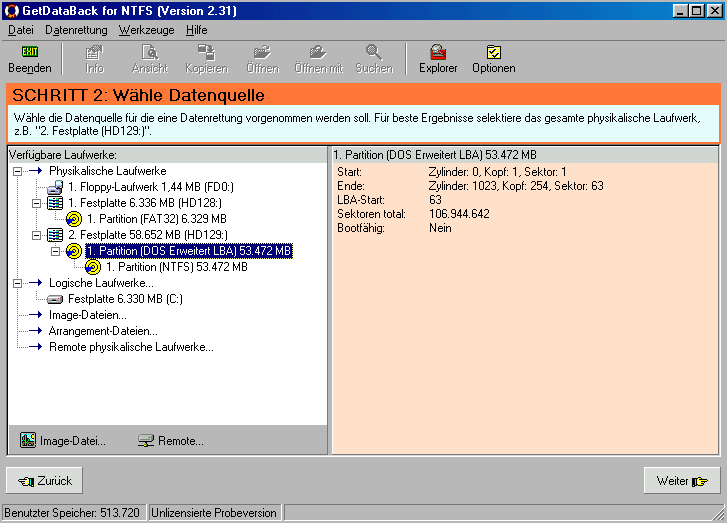This screenshot has width=727, height=523.
Task: Collapse the DOS Erweitert LBA partition node
Action: 55,251
